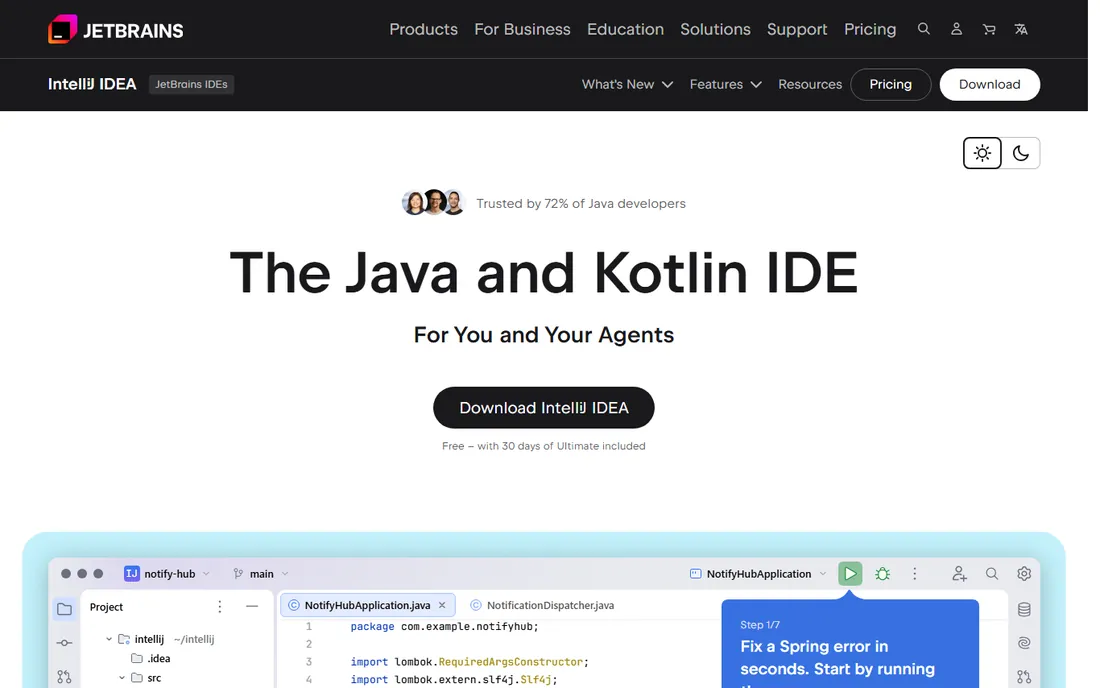Switch to NotificationDispatcher.java tab
The width and height of the screenshot is (1100, 688).
pyautogui.click(x=542, y=605)
